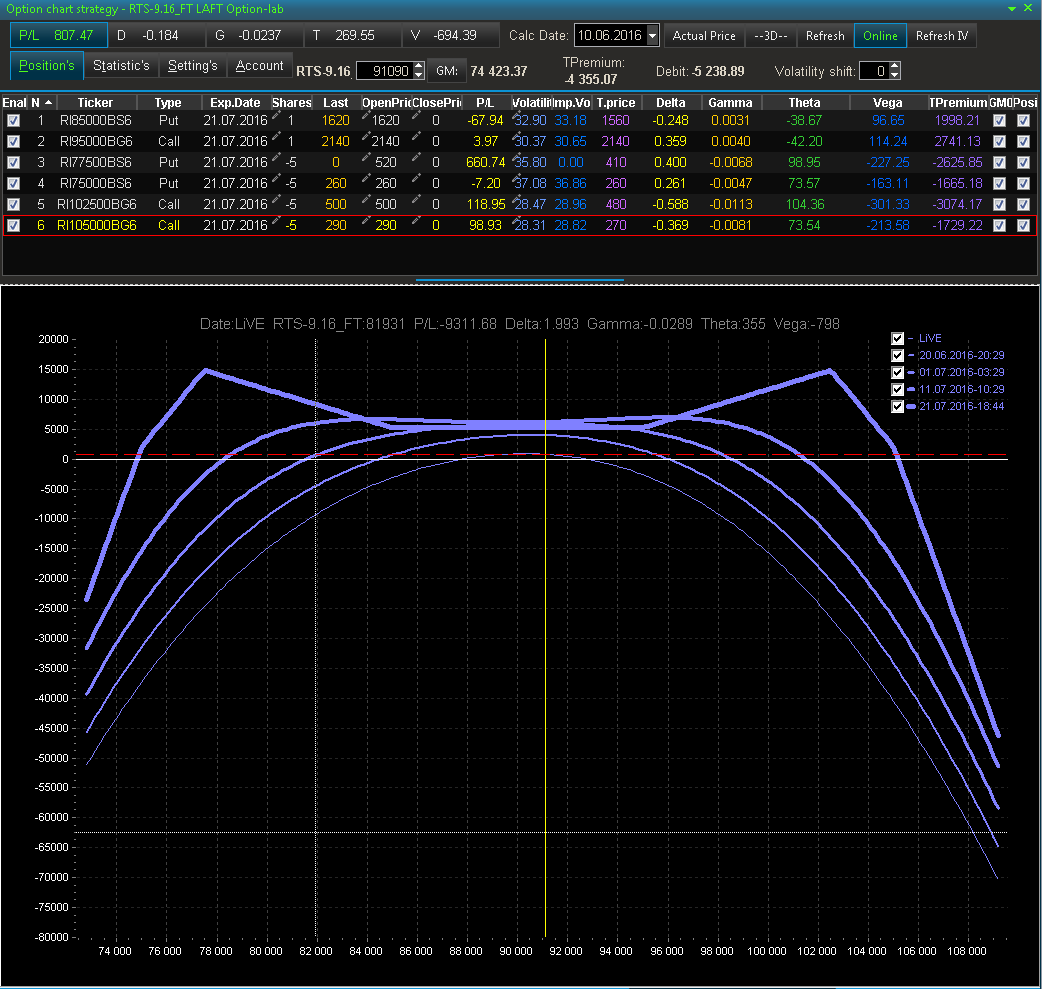This screenshot has width=1042, height=989.
Task: Click the Volatility shift spinner arrows
Action: point(894,71)
